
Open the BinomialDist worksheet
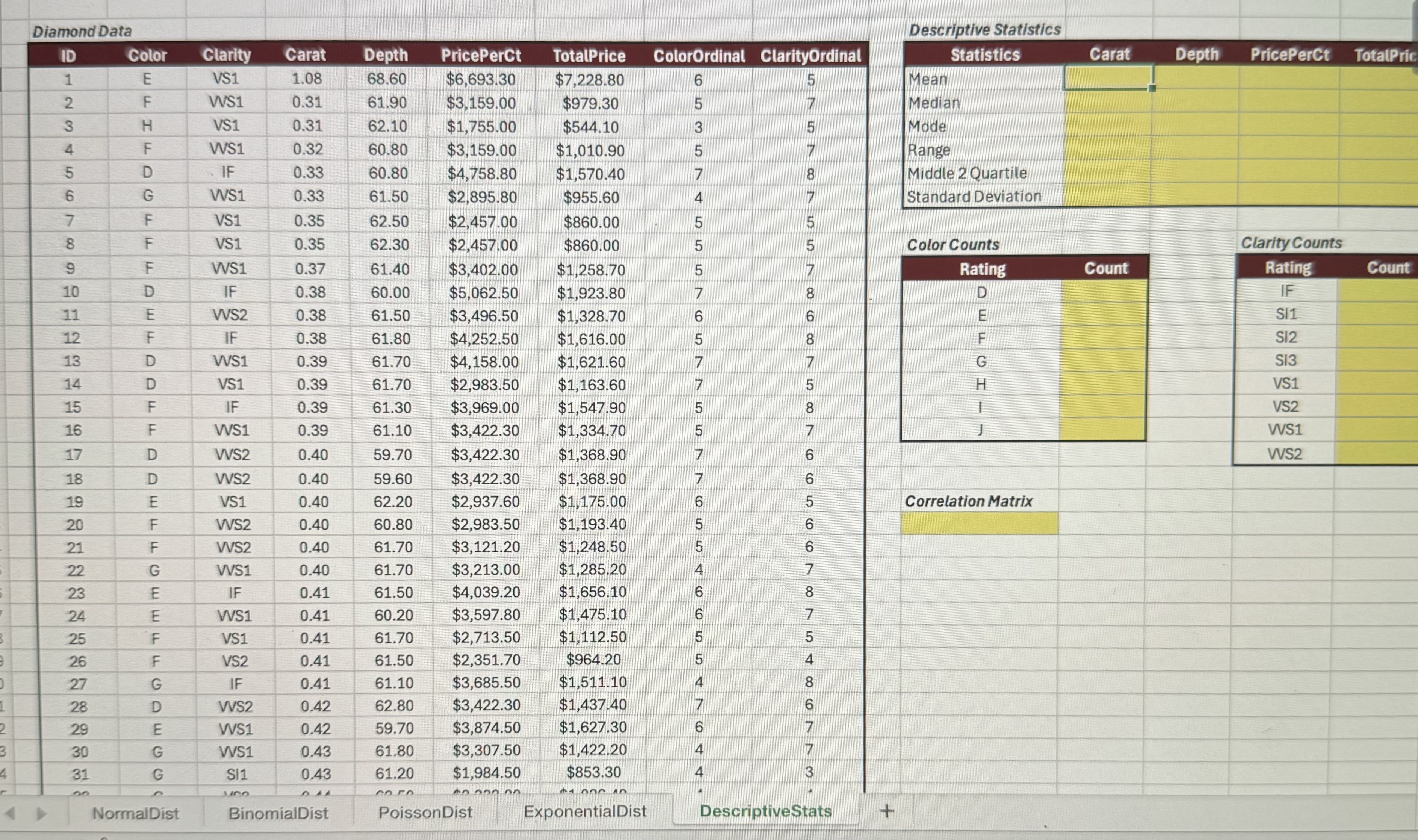click(x=278, y=811)
